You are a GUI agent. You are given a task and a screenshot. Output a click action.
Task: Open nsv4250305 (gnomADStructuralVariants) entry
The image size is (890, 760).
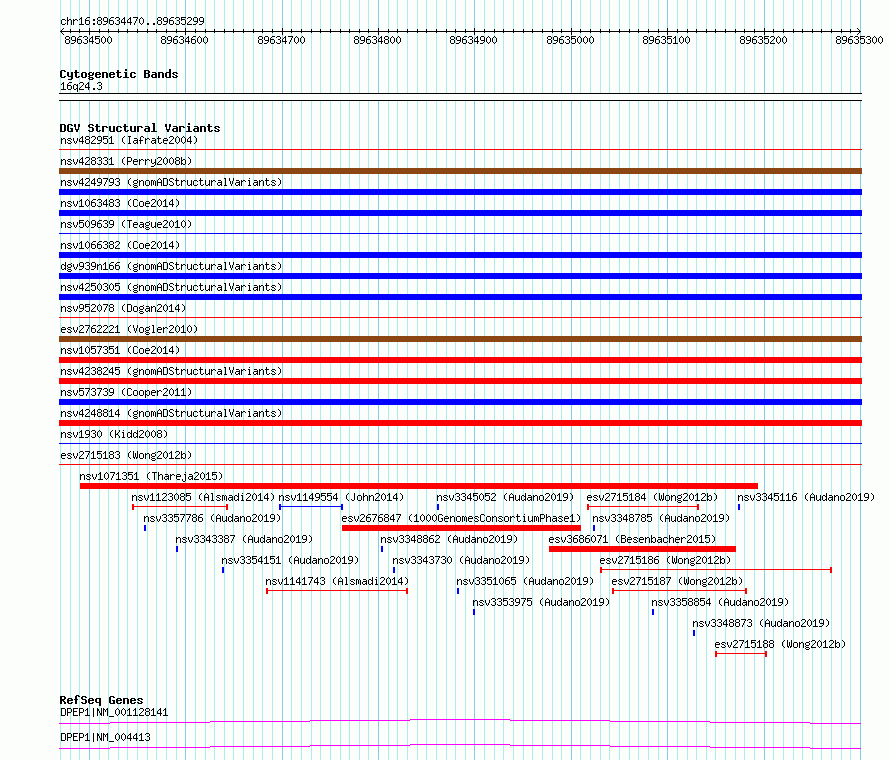(171, 287)
